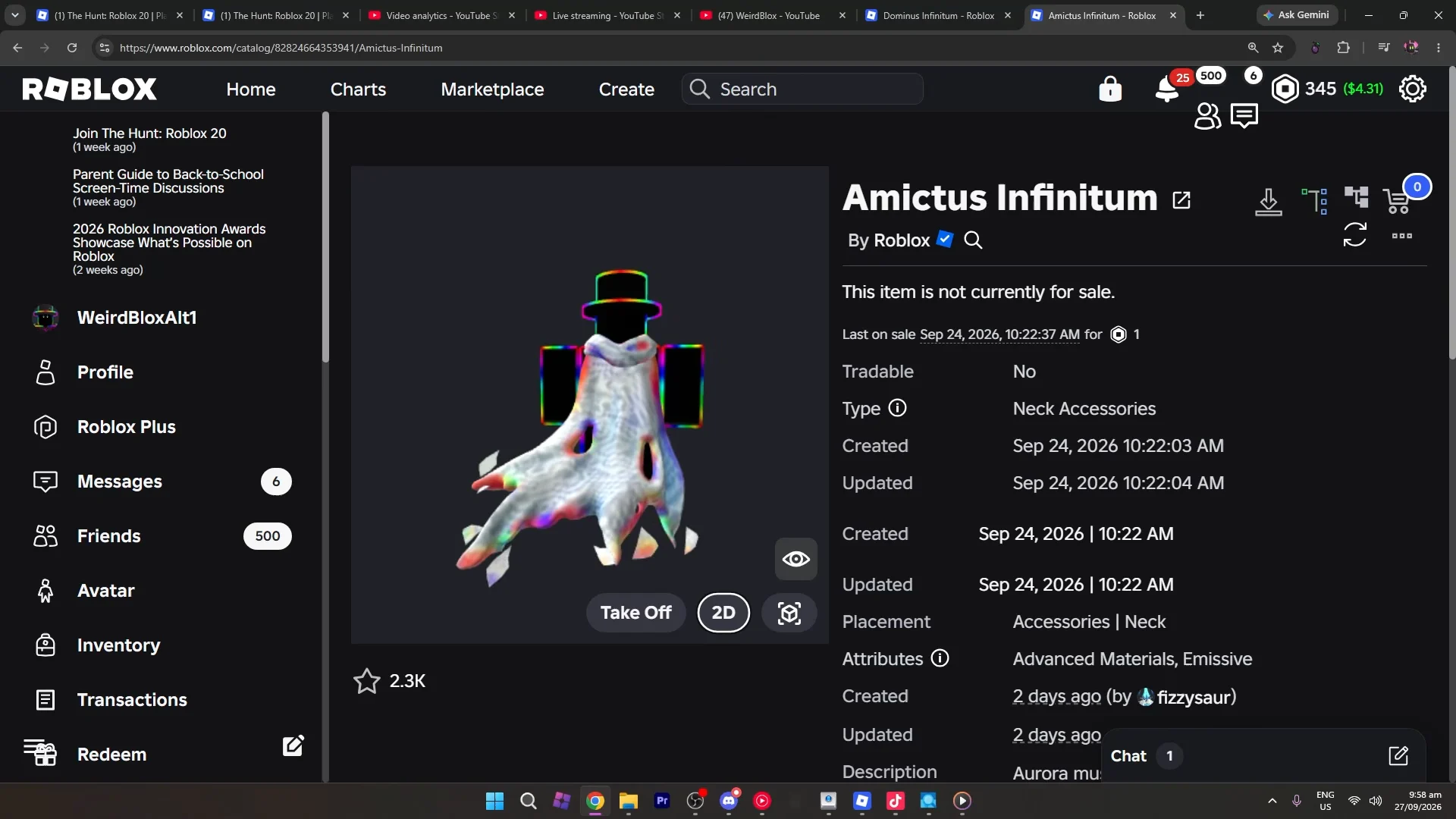Click the Last on sale date text
This screenshot has width=1456, height=819.
coord(999,334)
